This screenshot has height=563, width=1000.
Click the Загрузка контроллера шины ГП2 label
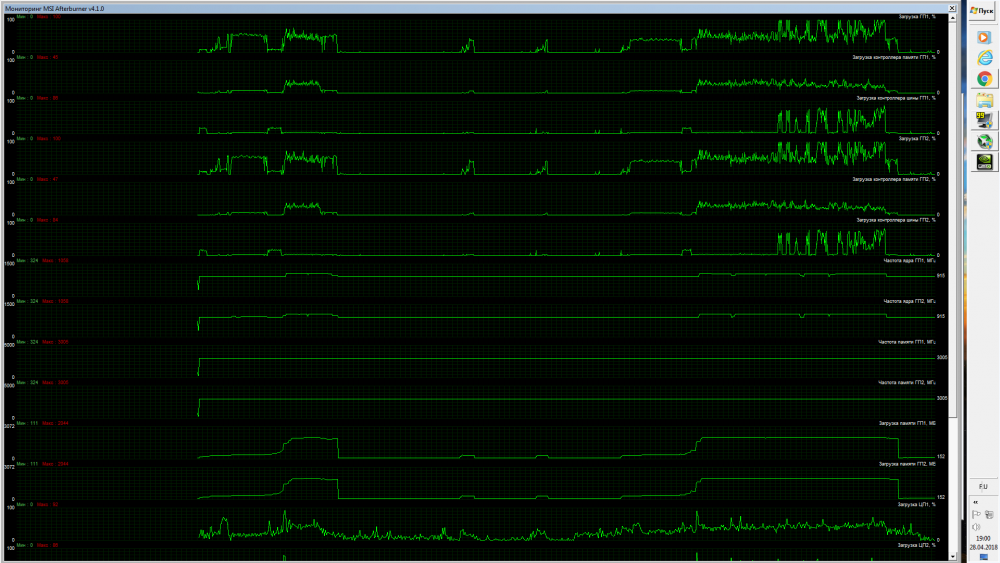coord(895,220)
